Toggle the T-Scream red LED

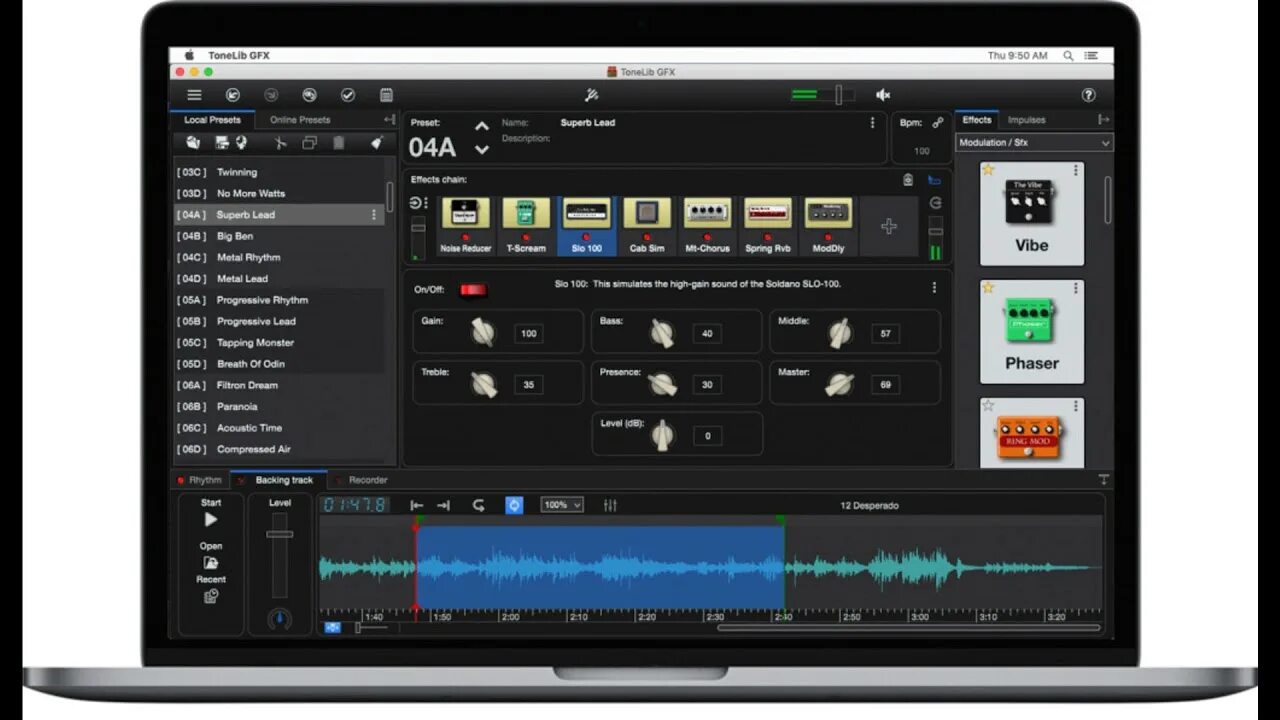click(x=526, y=238)
